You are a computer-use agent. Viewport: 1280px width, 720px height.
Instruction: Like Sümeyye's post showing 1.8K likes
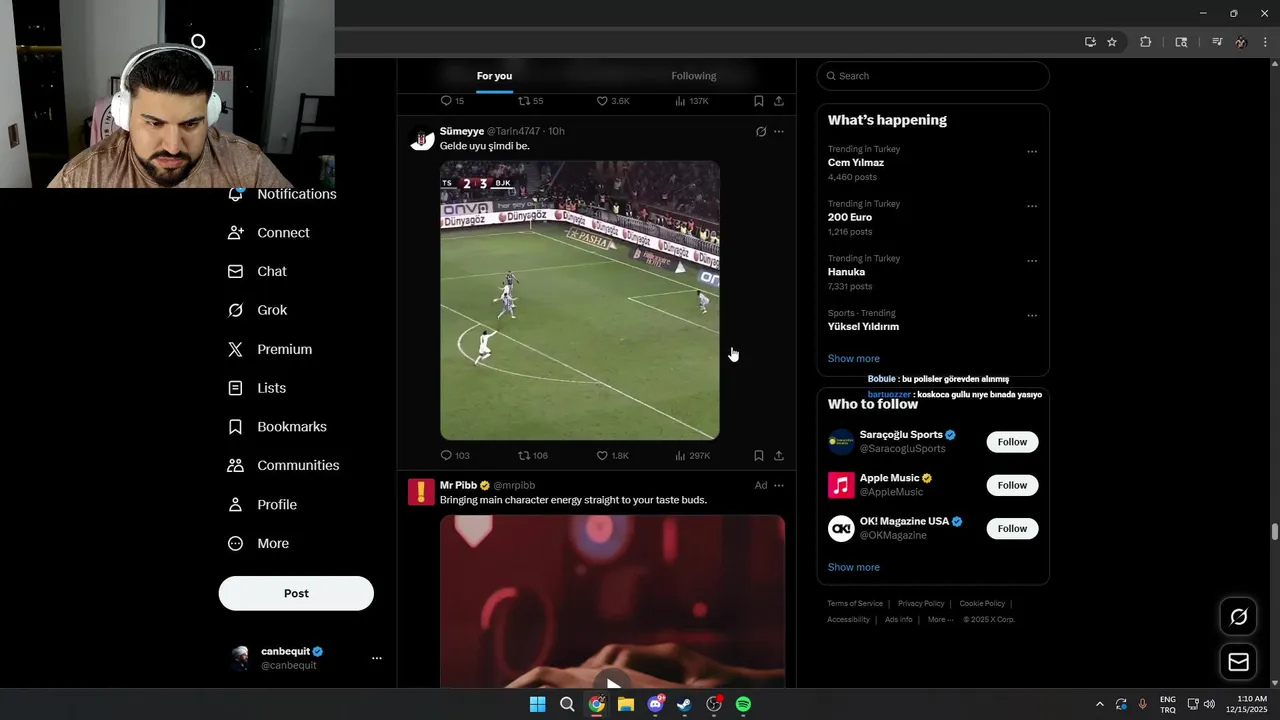(x=612, y=456)
